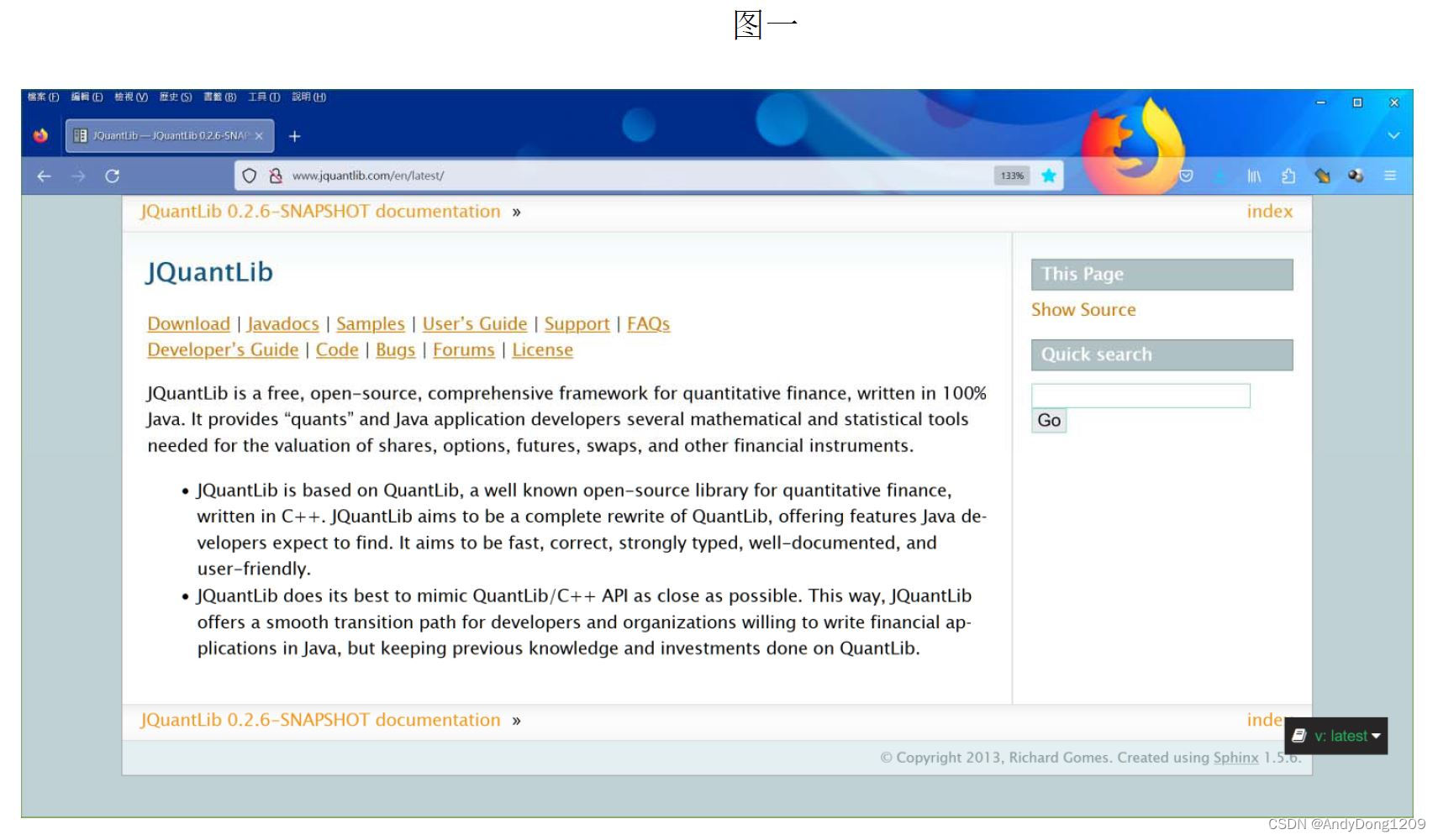The height and width of the screenshot is (840, 1438).
Task: Click the 'Quick search' sidebar heading
Action: [x=1162, y=355]
